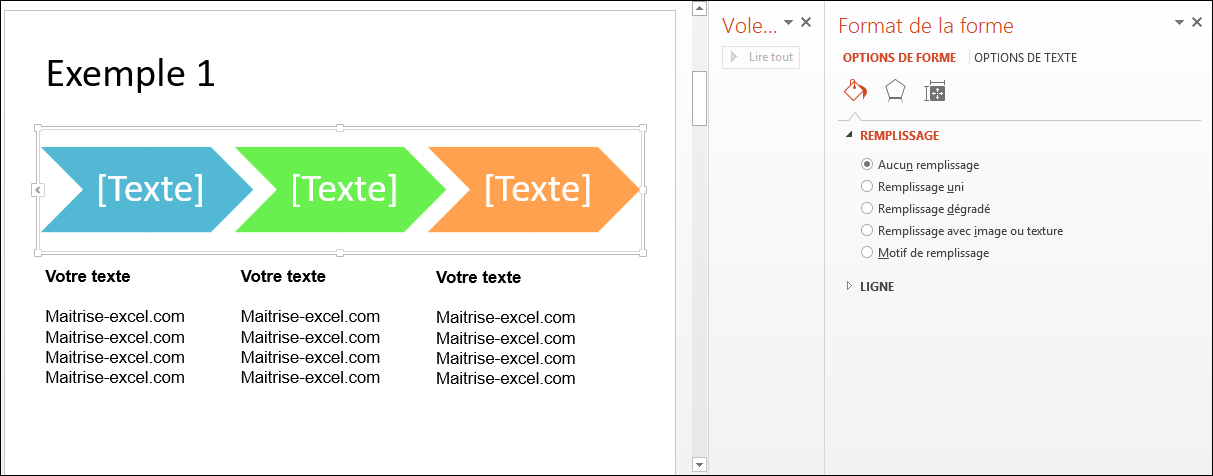1213x476 pixels.
Task: Select Remplissage uni radio option
Action: [x=867, y=186]
